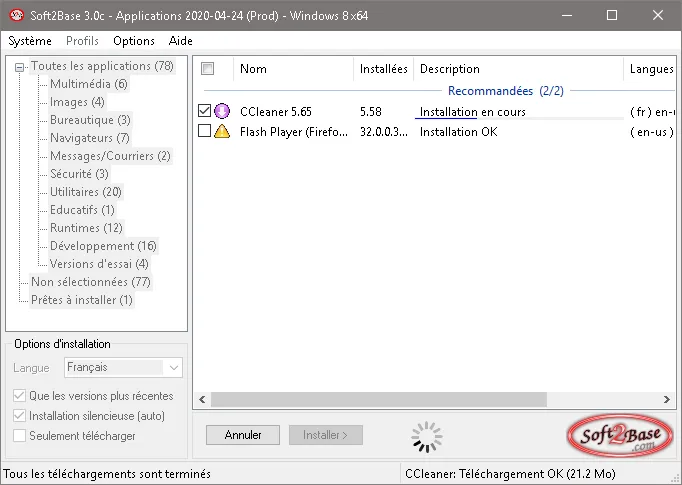The height and width of the screenshot is (485, 682).
Task: Open the Options menu
Action: (134, 41)
